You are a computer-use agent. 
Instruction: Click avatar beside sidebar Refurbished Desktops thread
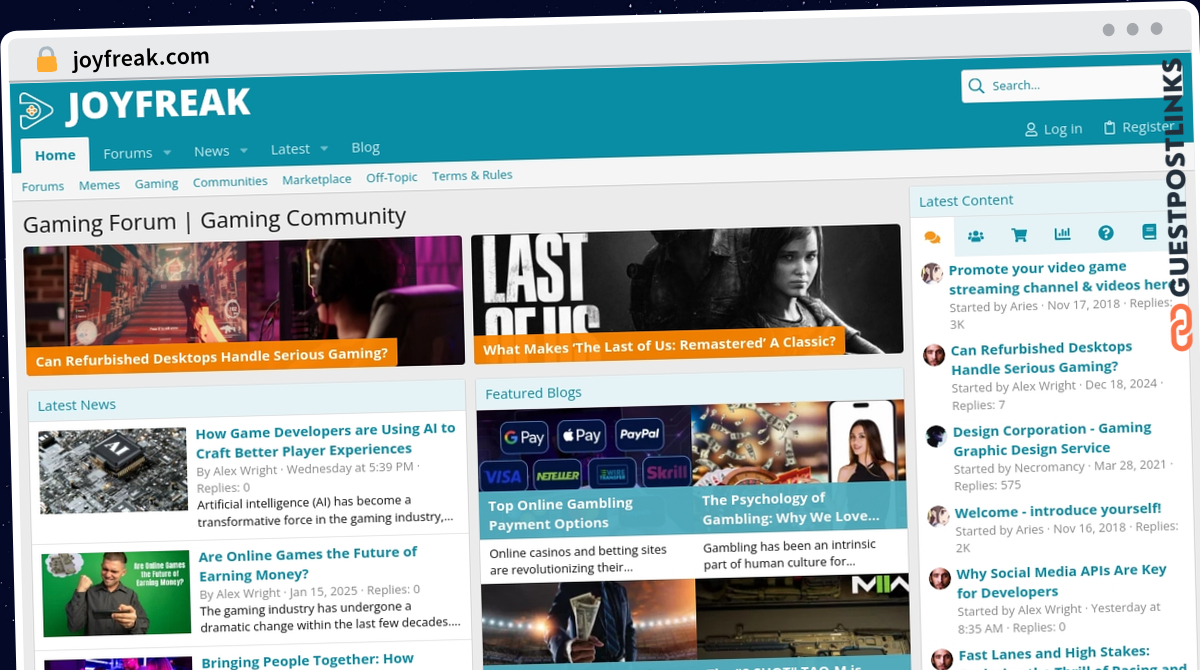click(x=934, y=354)
